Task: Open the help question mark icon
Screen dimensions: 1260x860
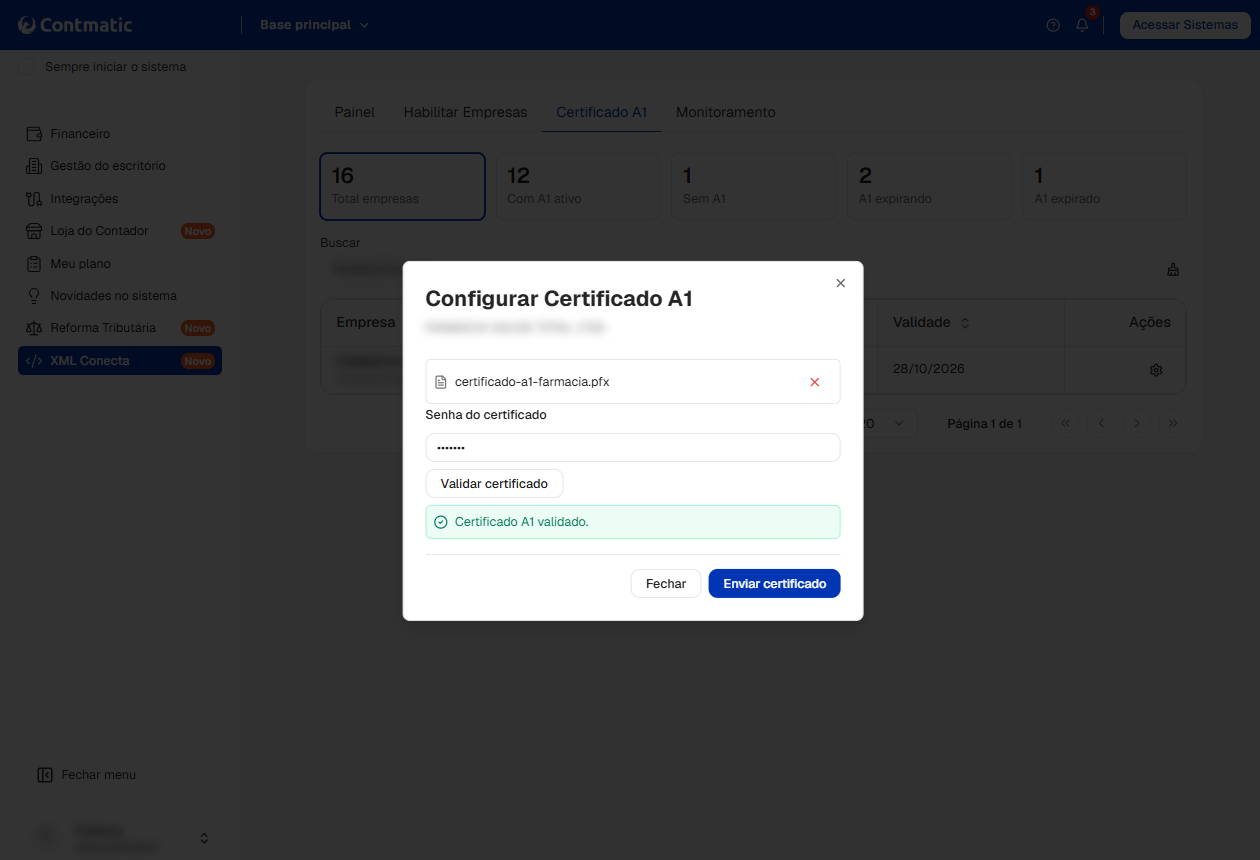Action: 1053,25
